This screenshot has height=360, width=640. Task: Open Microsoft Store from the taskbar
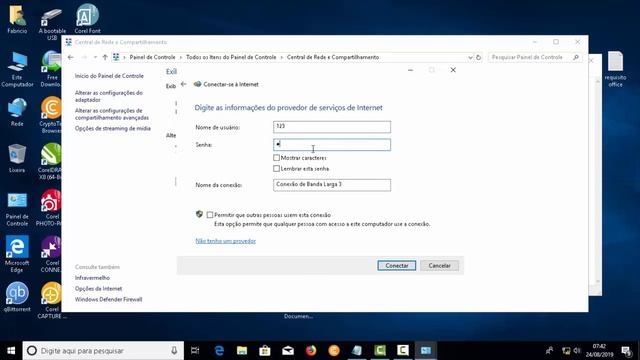265,350
